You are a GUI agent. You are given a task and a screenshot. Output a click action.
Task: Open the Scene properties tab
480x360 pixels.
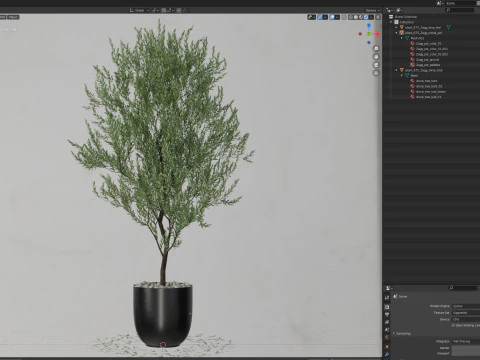pyautogui.click(x=387, y=330)
